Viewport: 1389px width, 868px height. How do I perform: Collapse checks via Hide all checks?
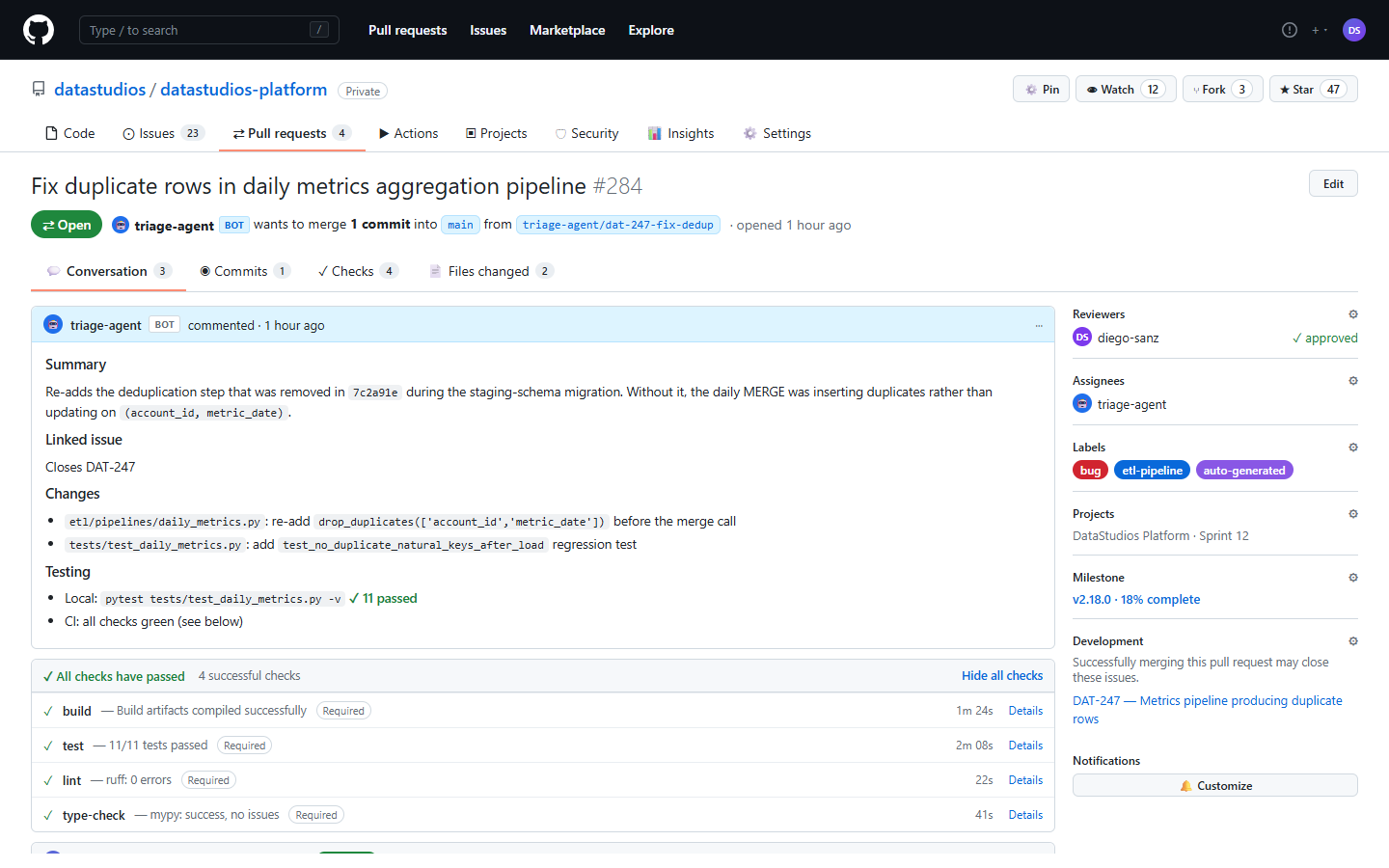[1002, 676]
